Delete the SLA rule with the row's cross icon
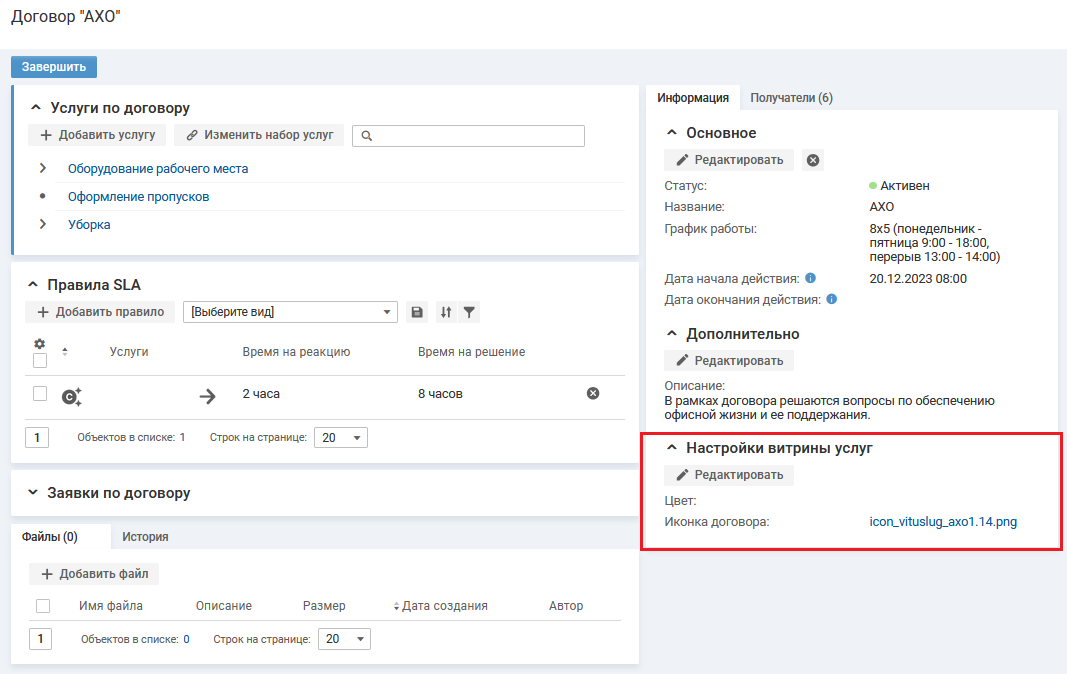 pyautogui.click(x=593, y=394)
